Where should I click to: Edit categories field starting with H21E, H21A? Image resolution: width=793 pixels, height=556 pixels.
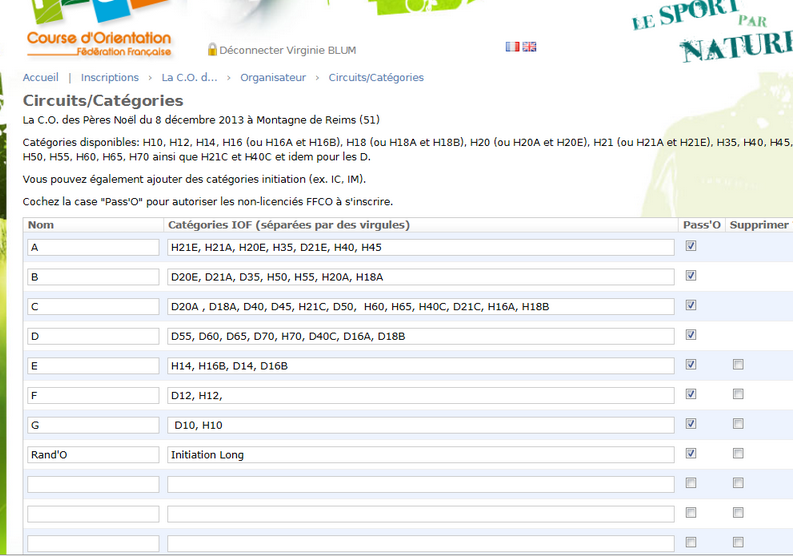(x=421, y=247)
